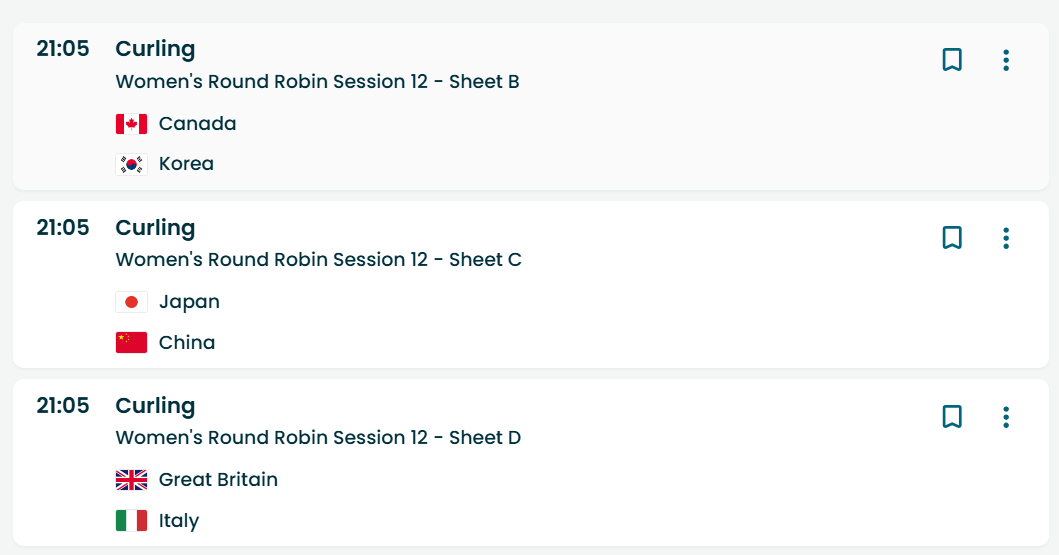Click the Korea flag icon
The image size is (1059, 555).
pos(131,164)
